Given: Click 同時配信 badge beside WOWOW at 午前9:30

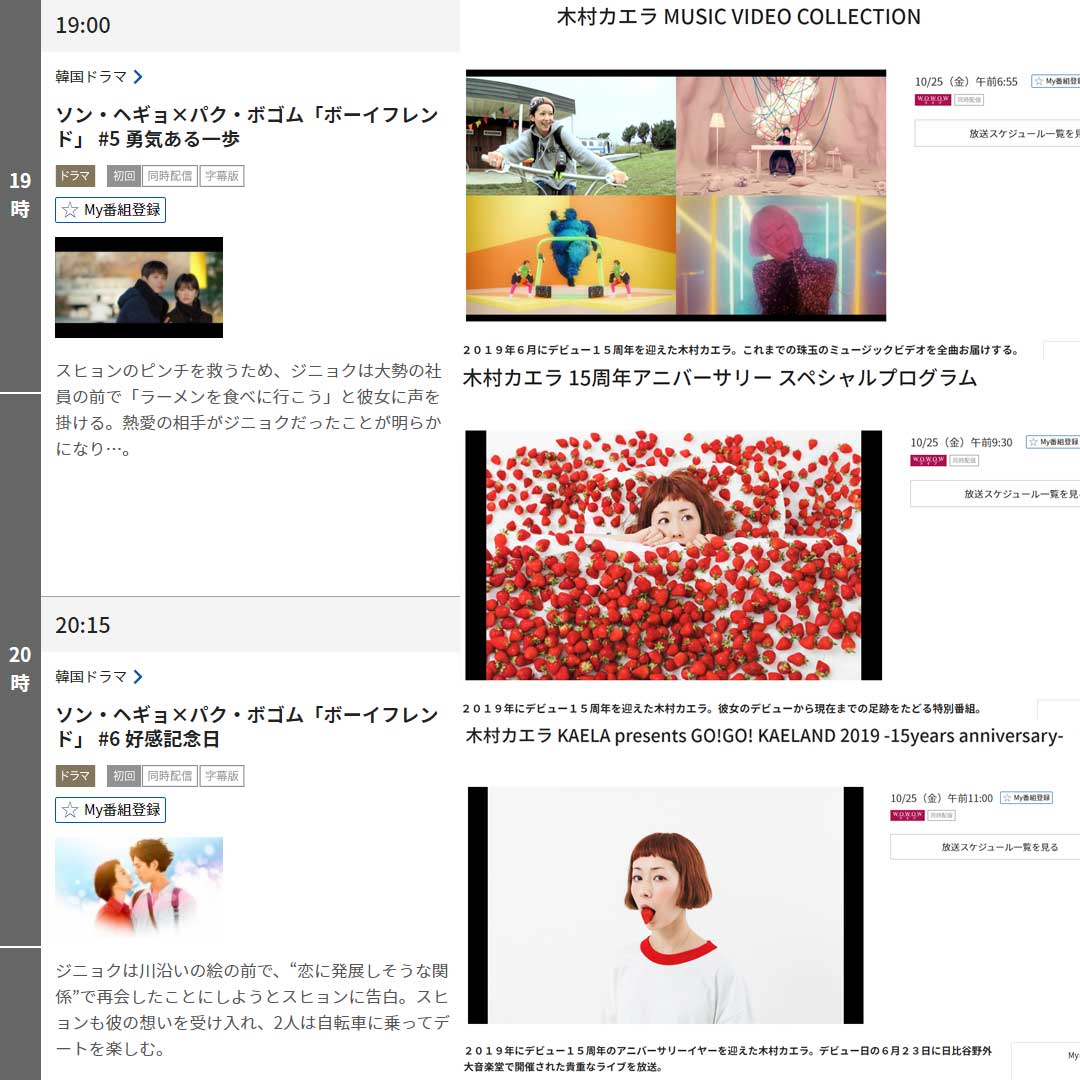Looking at the screenshot, I should tap(964, 461).
